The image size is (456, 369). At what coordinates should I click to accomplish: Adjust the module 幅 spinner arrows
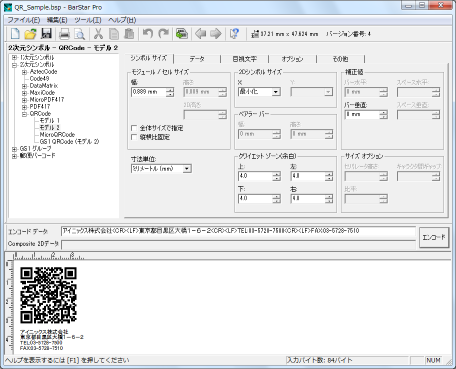[170, 92]
